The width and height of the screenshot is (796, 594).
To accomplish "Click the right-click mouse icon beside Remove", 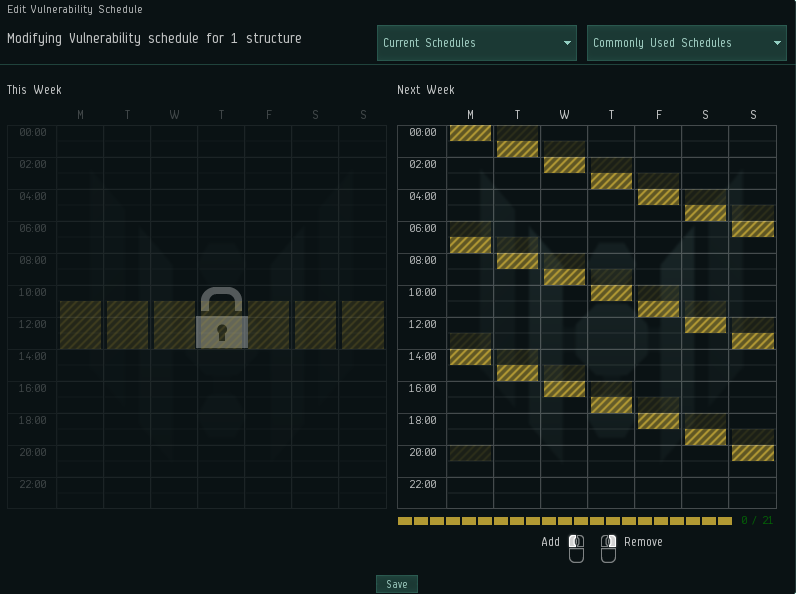I will tap(608, 548).
